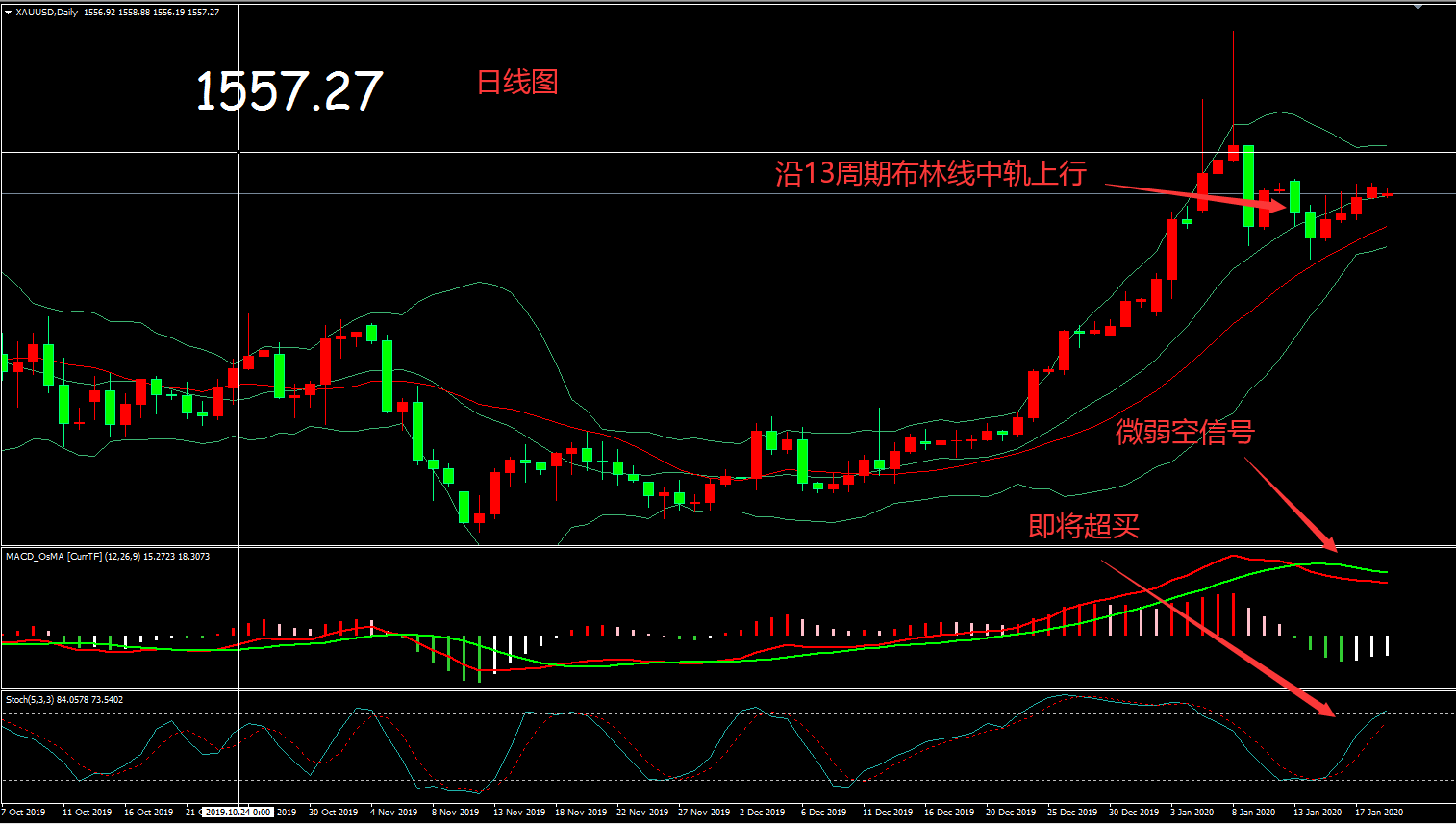The height and width of the screenshot is (825, 1456).
Task: Click the 30 Dec 2019 date on time axis
Action: (1134, 812)
